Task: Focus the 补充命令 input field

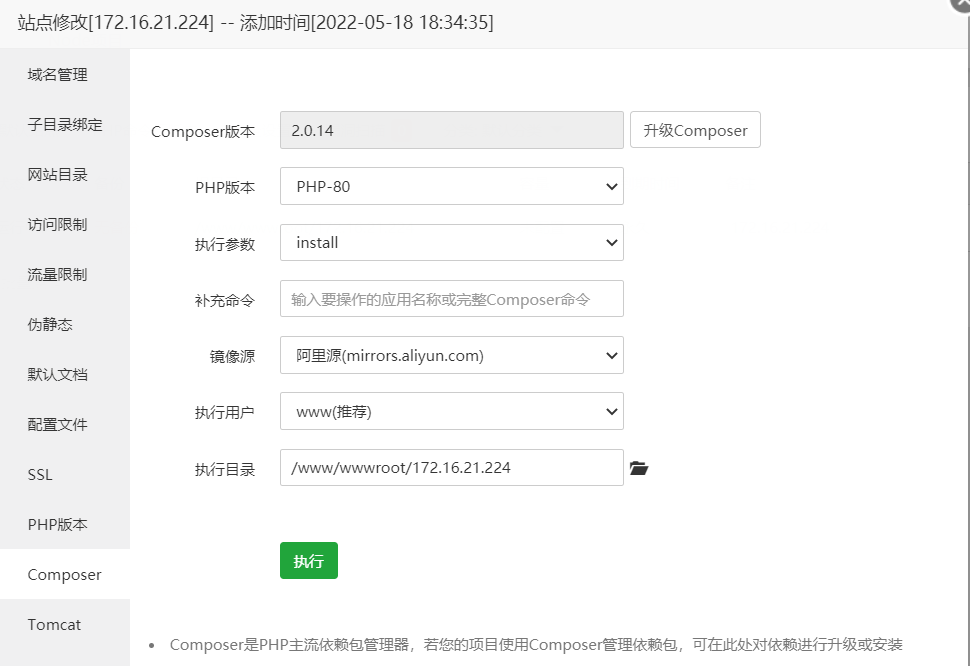Action: [452, 299]
